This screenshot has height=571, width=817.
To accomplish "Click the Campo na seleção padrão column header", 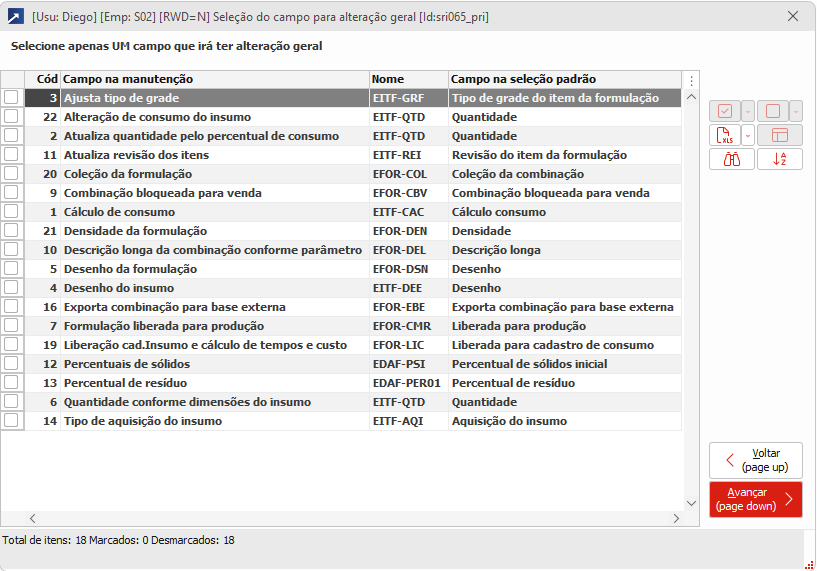I will pos(565,79).
